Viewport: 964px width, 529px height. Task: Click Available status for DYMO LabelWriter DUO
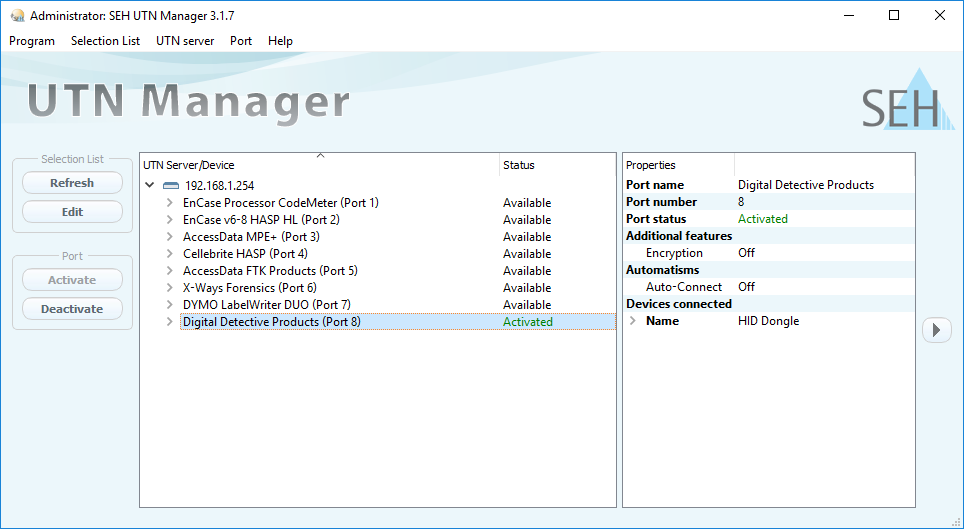coord(527,304)
